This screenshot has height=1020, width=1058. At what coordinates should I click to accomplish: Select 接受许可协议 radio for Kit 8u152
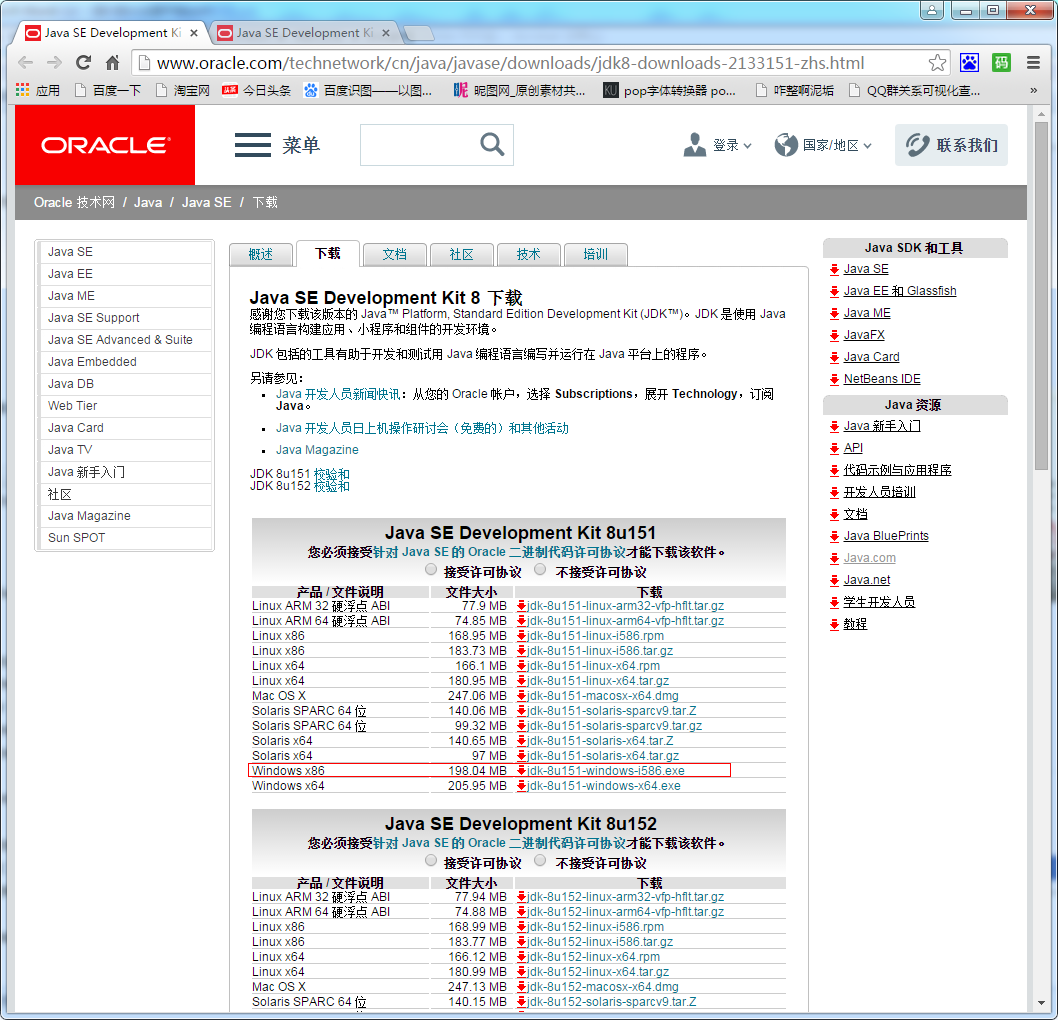click(x=431, y=861)
